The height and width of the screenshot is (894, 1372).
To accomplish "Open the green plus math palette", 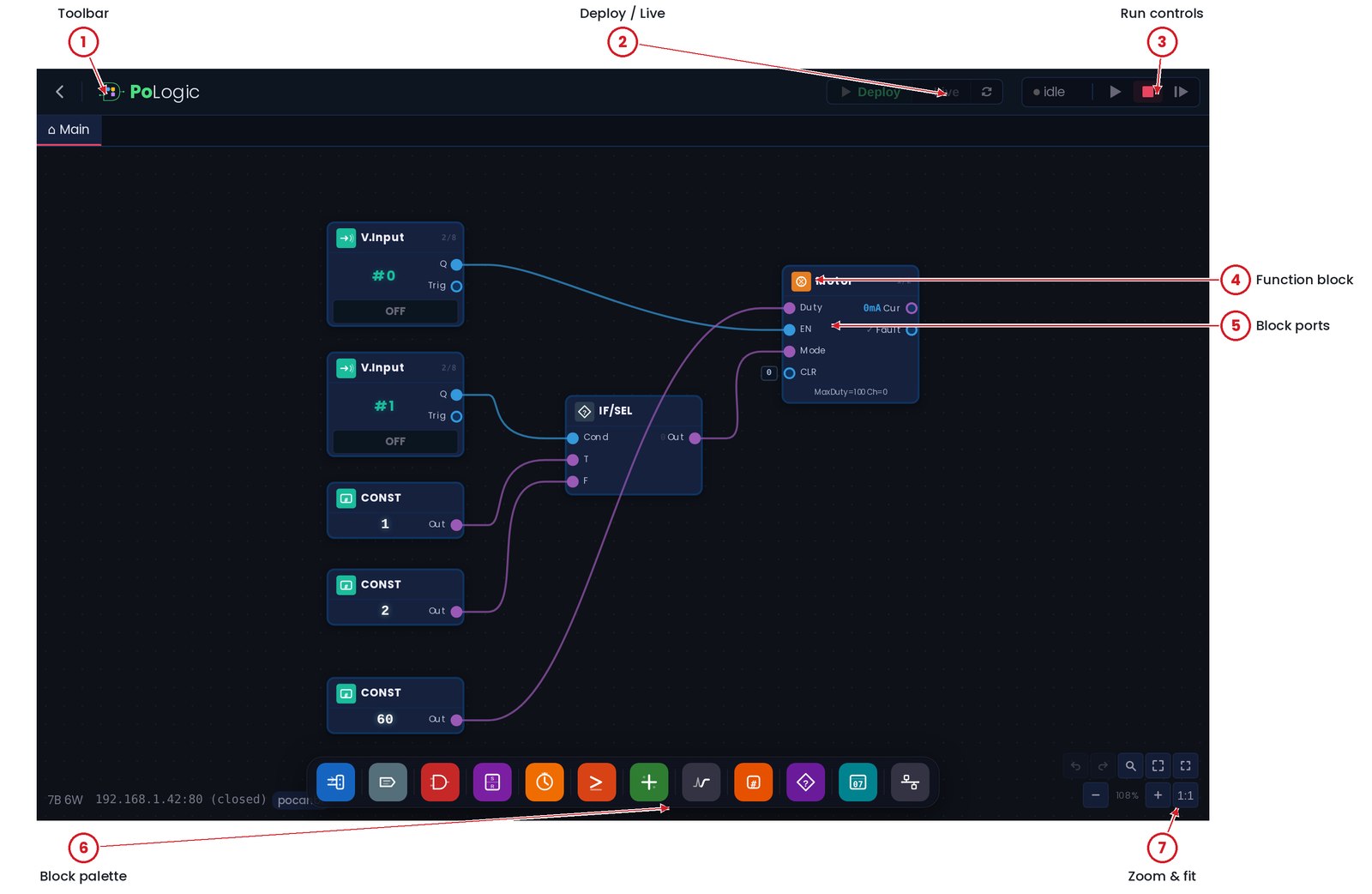I will [649, 782].
